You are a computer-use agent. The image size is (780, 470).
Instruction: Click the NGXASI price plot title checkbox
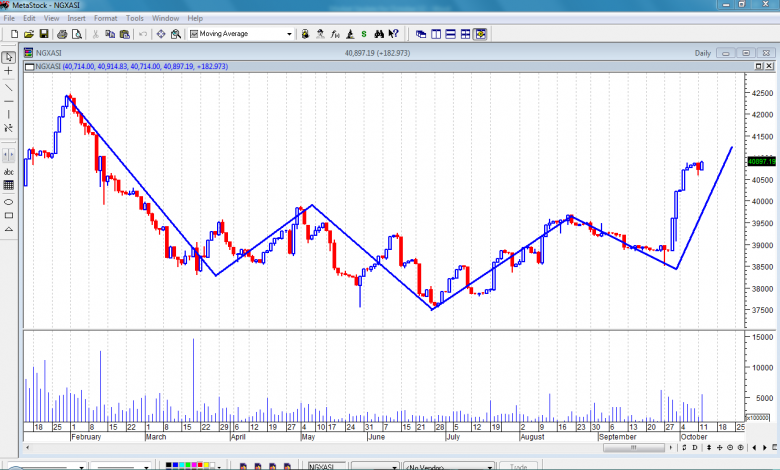[29, 66]
